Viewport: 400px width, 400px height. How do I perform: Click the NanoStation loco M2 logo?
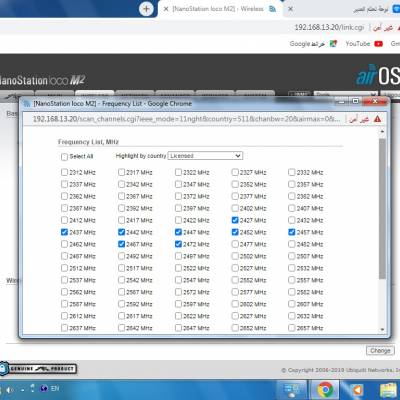[43, 80]
